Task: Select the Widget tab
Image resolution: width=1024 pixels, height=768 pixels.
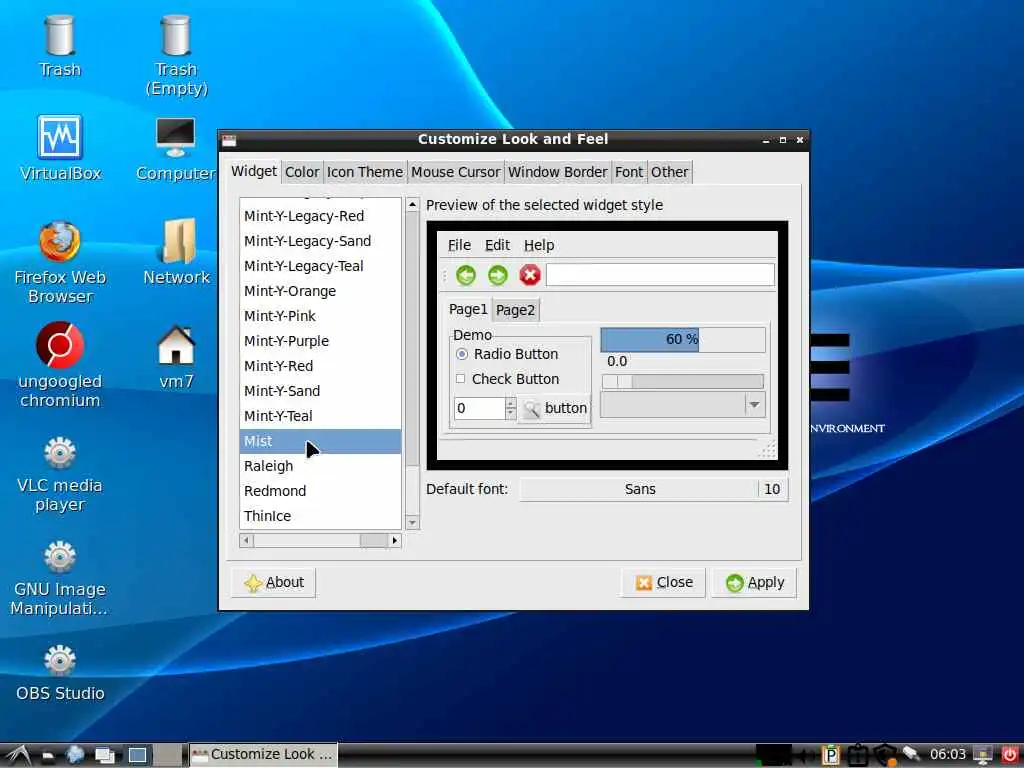Action: tap(254, 171)
